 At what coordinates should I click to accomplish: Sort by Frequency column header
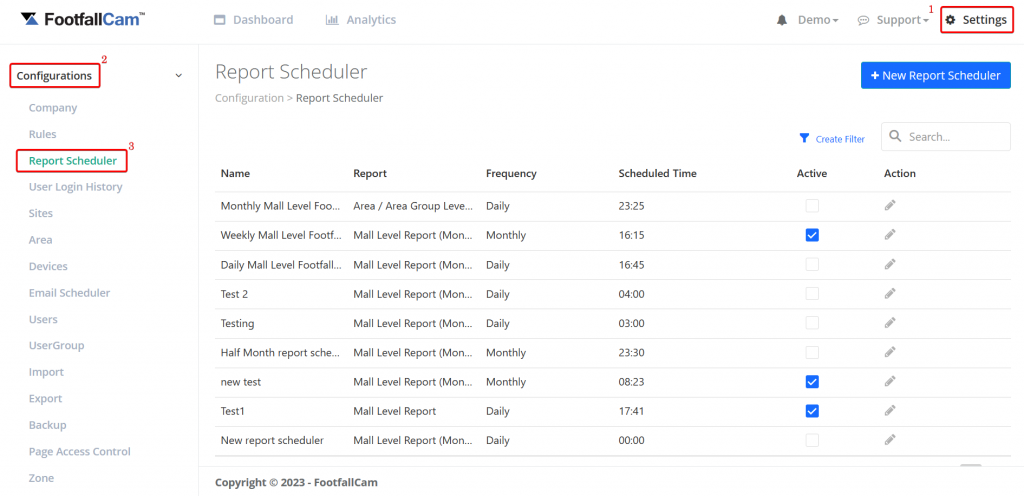(x=511, y=174)
